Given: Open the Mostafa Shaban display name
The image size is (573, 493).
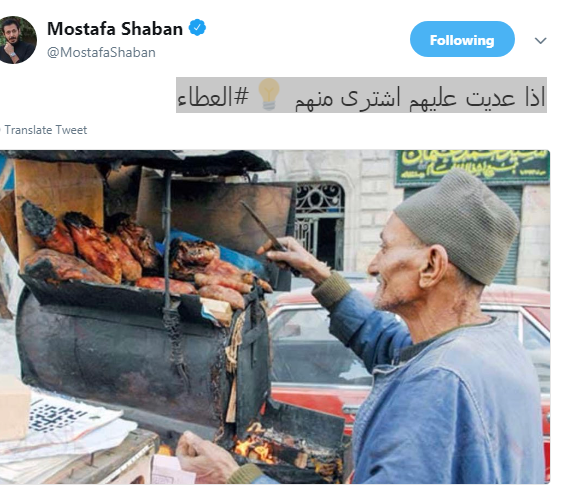Looking at the screenshot, I should coord(115,29).
